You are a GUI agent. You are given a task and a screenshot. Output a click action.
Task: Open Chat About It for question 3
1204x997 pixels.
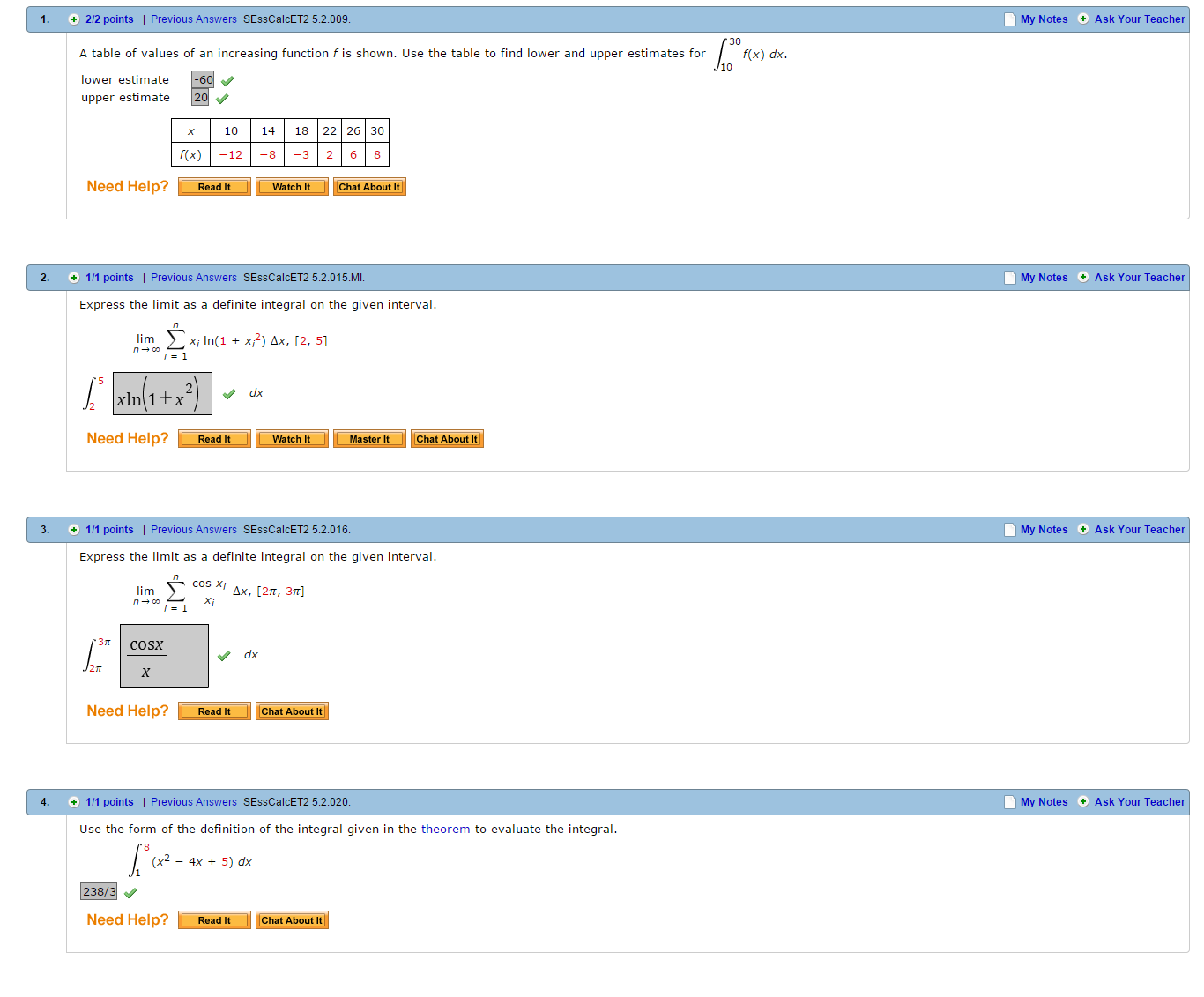click(x=292, y=711)
